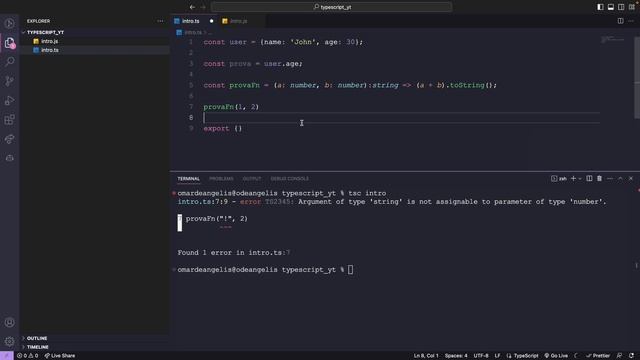Screen dimensions: 640x360
Task: Open the Source Control view
Action: (9, 81)
